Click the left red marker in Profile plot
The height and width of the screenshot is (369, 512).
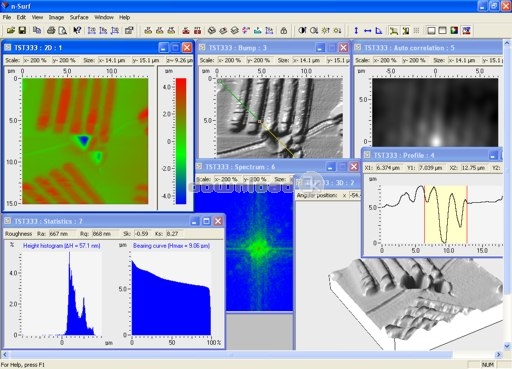coord(424,214)
